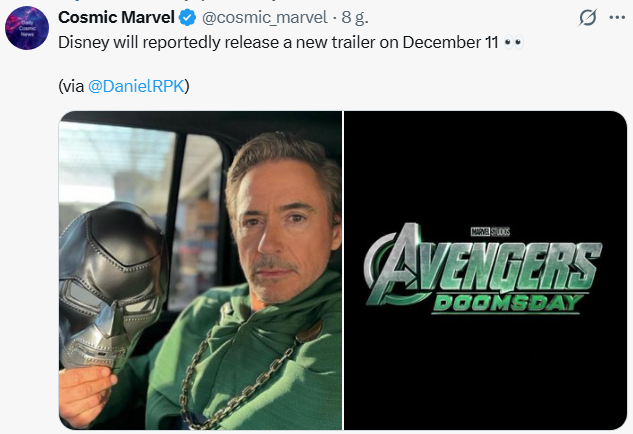
Task: Open the three-dot More options menu
Action: [x=616, y=18]
